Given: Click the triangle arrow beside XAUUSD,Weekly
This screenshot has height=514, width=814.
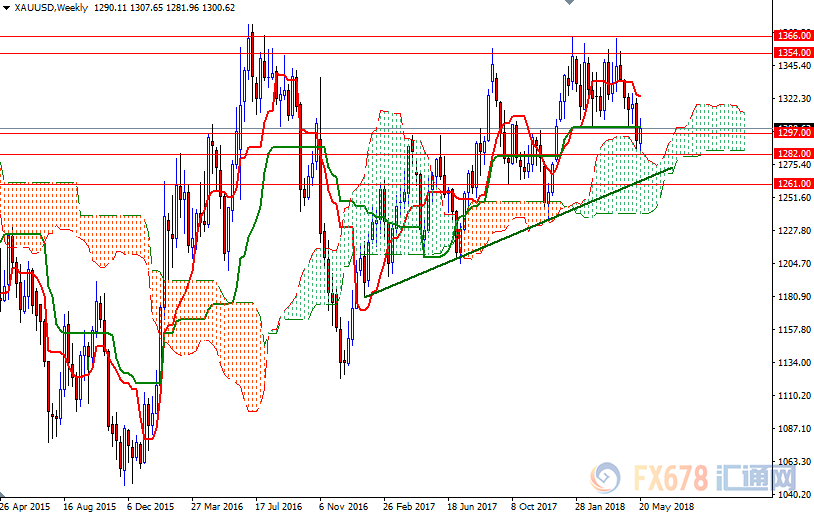Looking at the screenshot, I should coord(8,8).
